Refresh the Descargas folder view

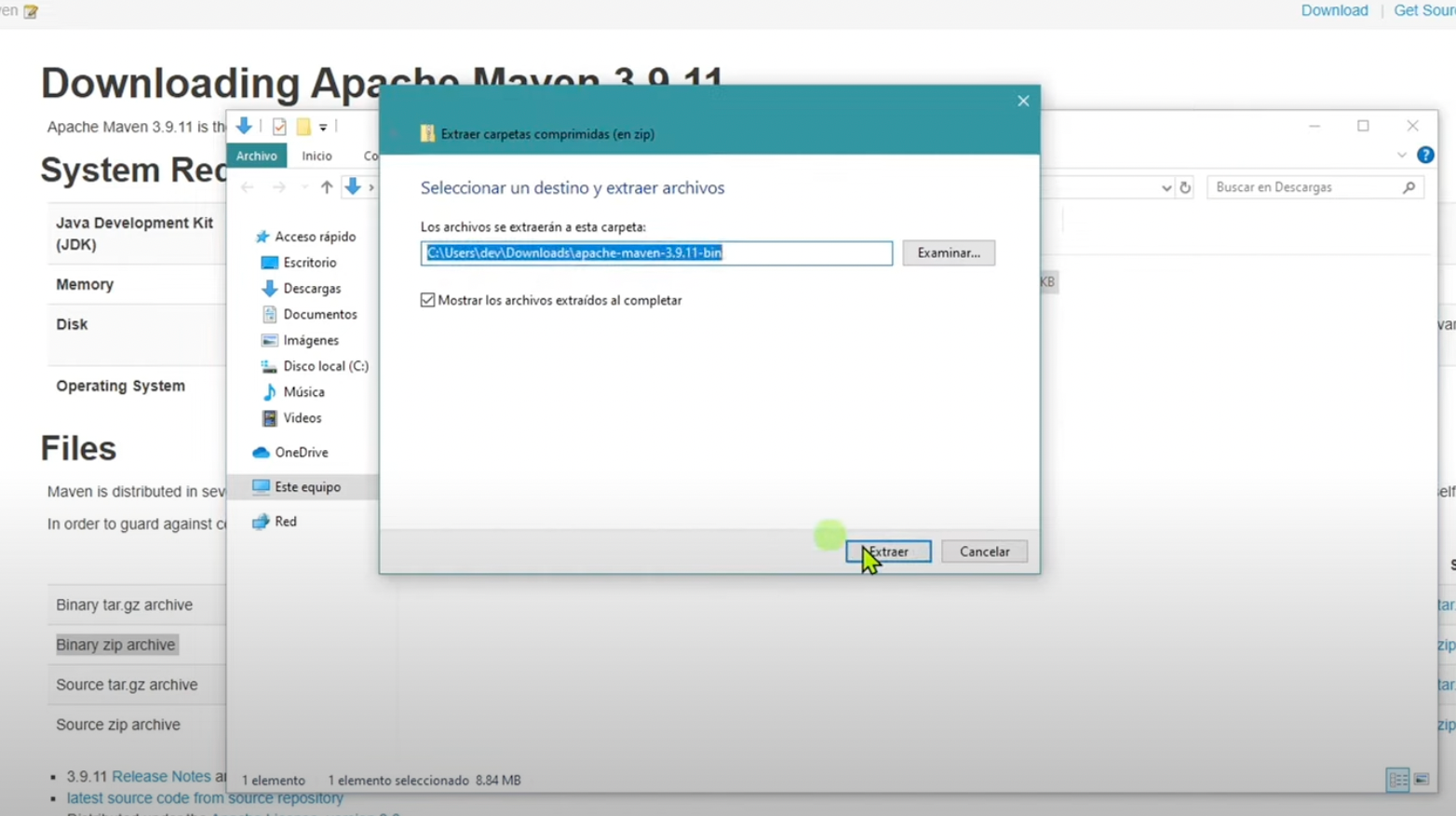click(1185, 187)
